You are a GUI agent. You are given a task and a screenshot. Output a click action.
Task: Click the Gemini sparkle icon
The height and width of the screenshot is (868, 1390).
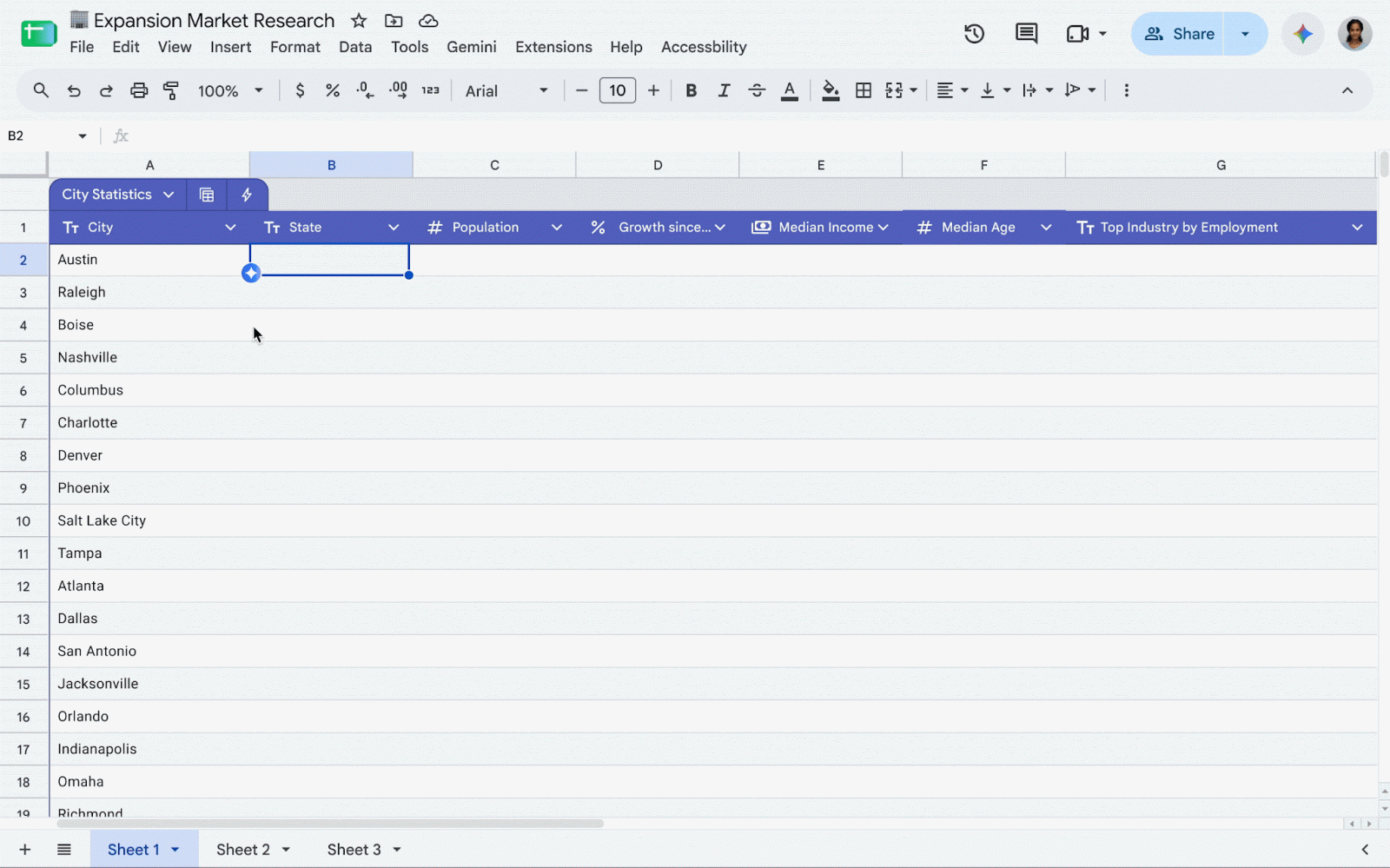tap(1302, 34)
